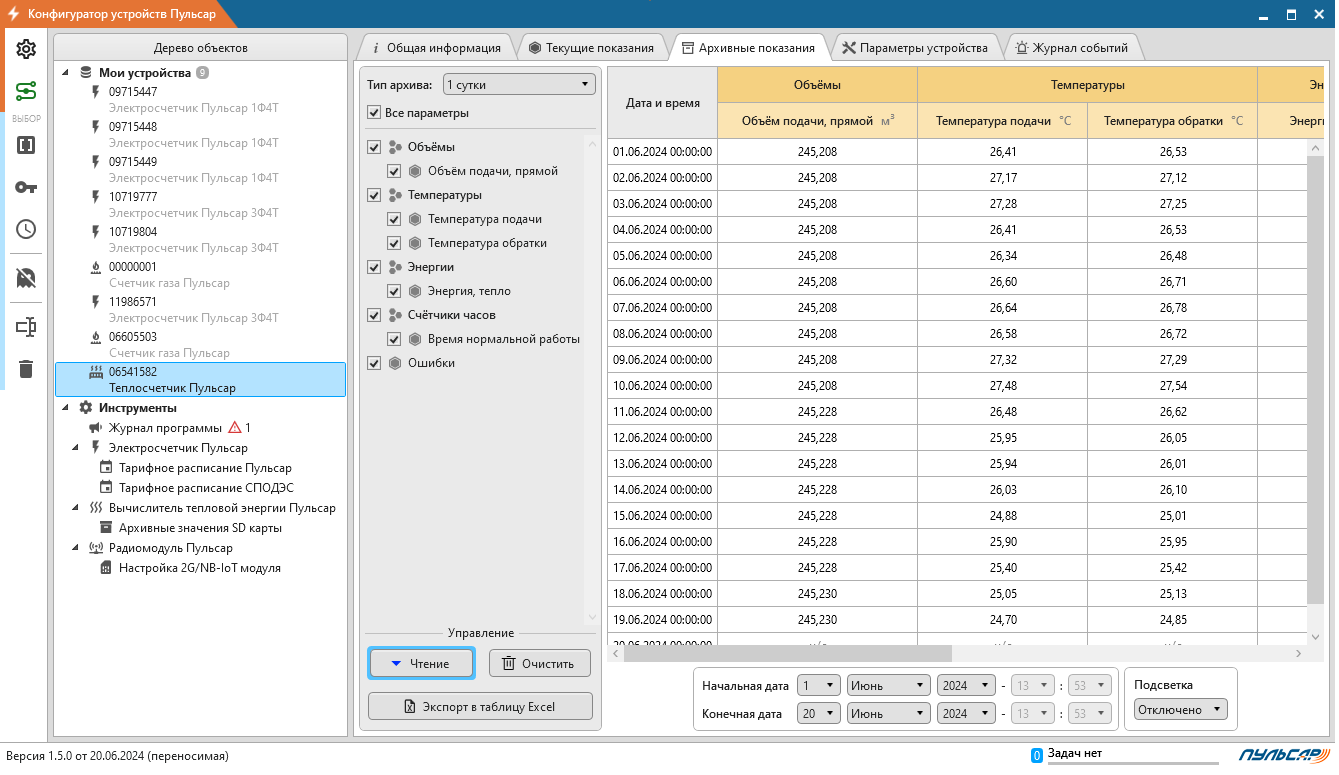Click calendar icon of Тарифное расписание СПОДЭС
Screen dimensions: 1339x775
[x=106, y=488]
